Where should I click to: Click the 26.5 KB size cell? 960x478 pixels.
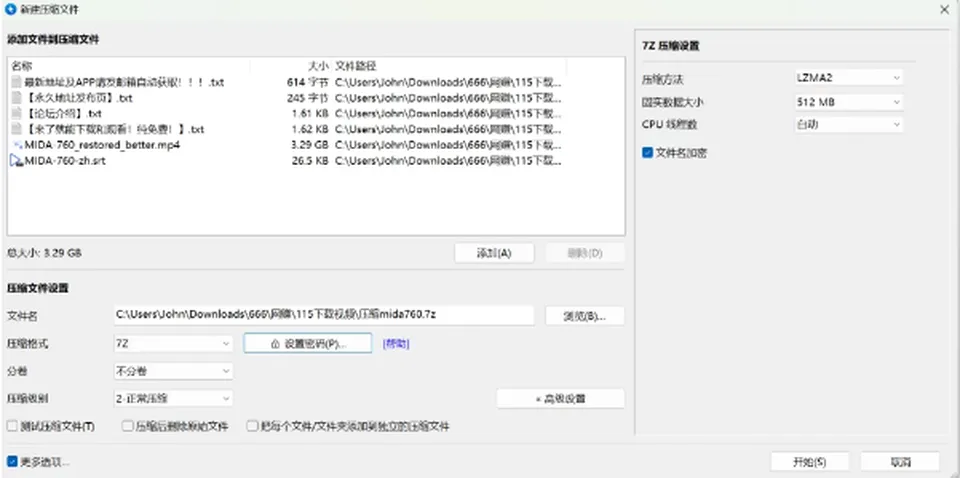(x=310, y=161)
